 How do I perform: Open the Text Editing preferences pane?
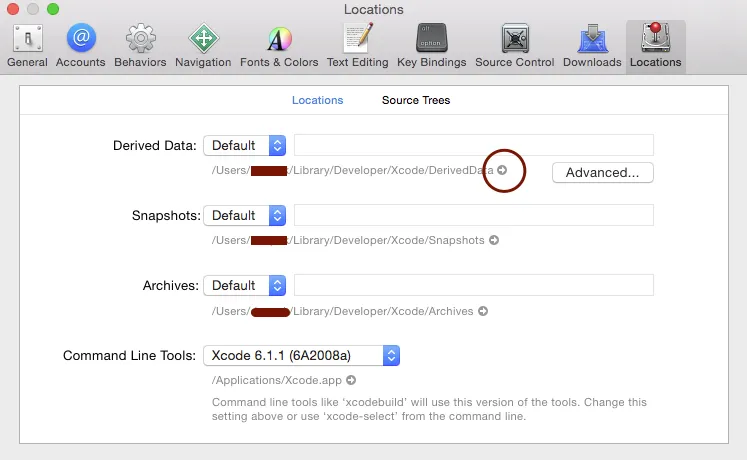(357, 46)
